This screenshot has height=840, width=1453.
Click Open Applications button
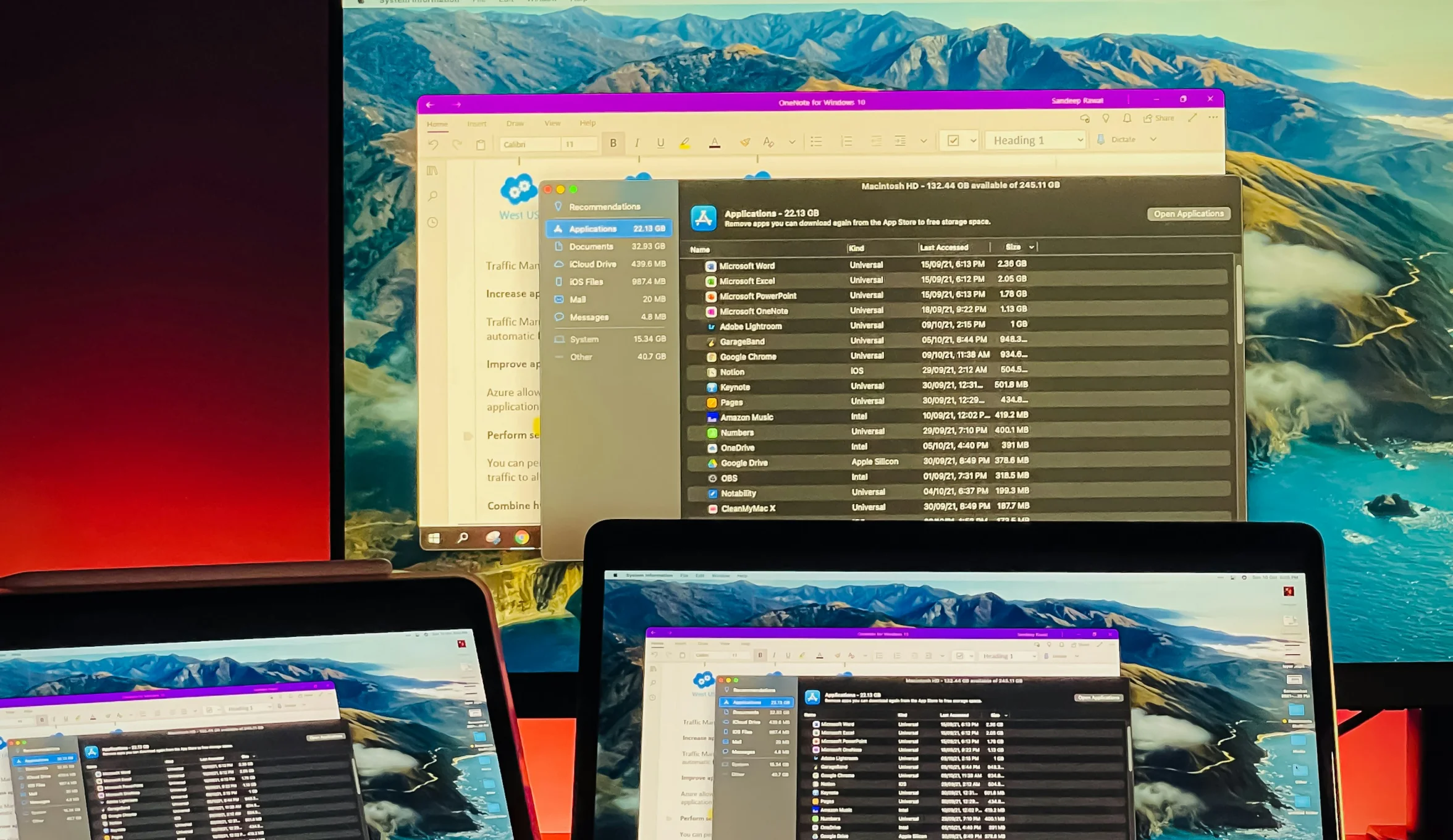pyautogui.click(x=1189, y=214)
